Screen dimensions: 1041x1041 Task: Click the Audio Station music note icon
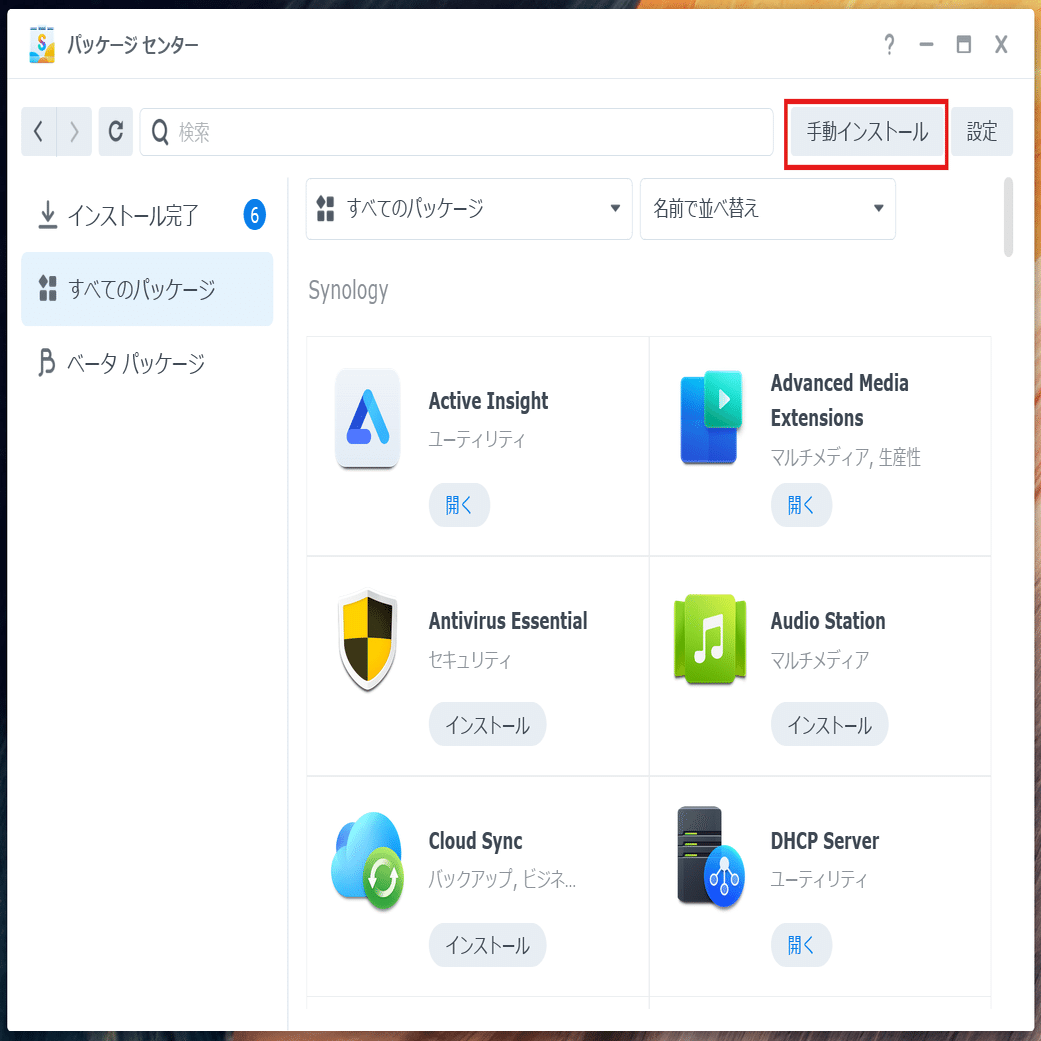click(710, 639)
